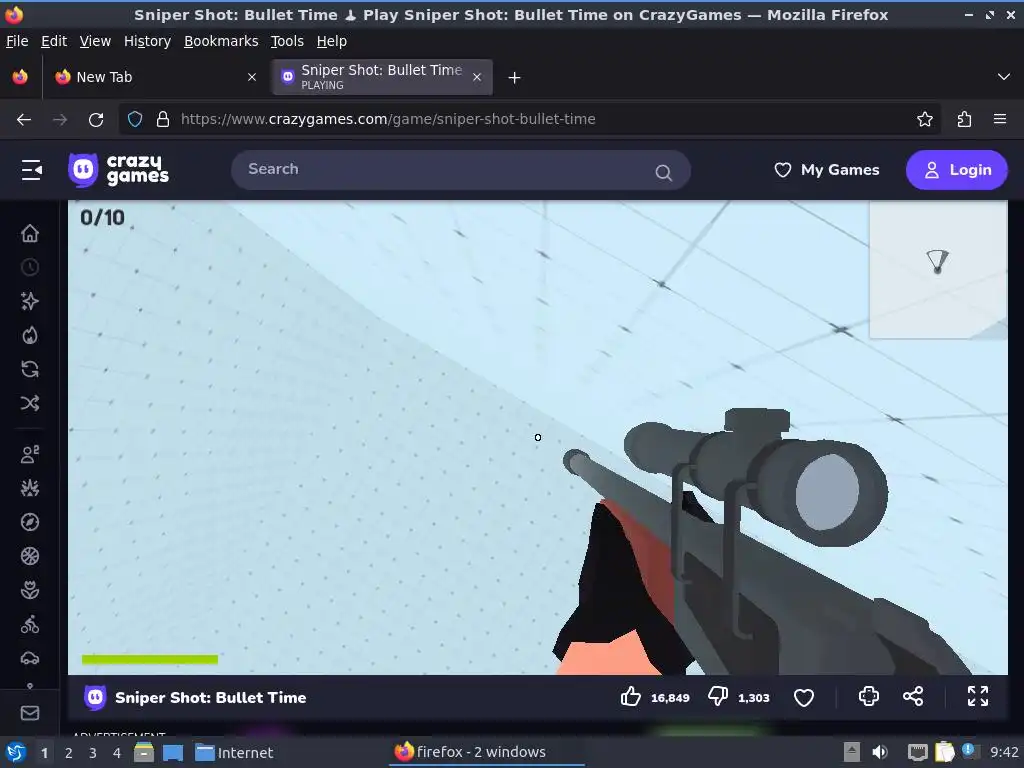Open the Edit menu
1024x768 pixels.
pos(54,41)
